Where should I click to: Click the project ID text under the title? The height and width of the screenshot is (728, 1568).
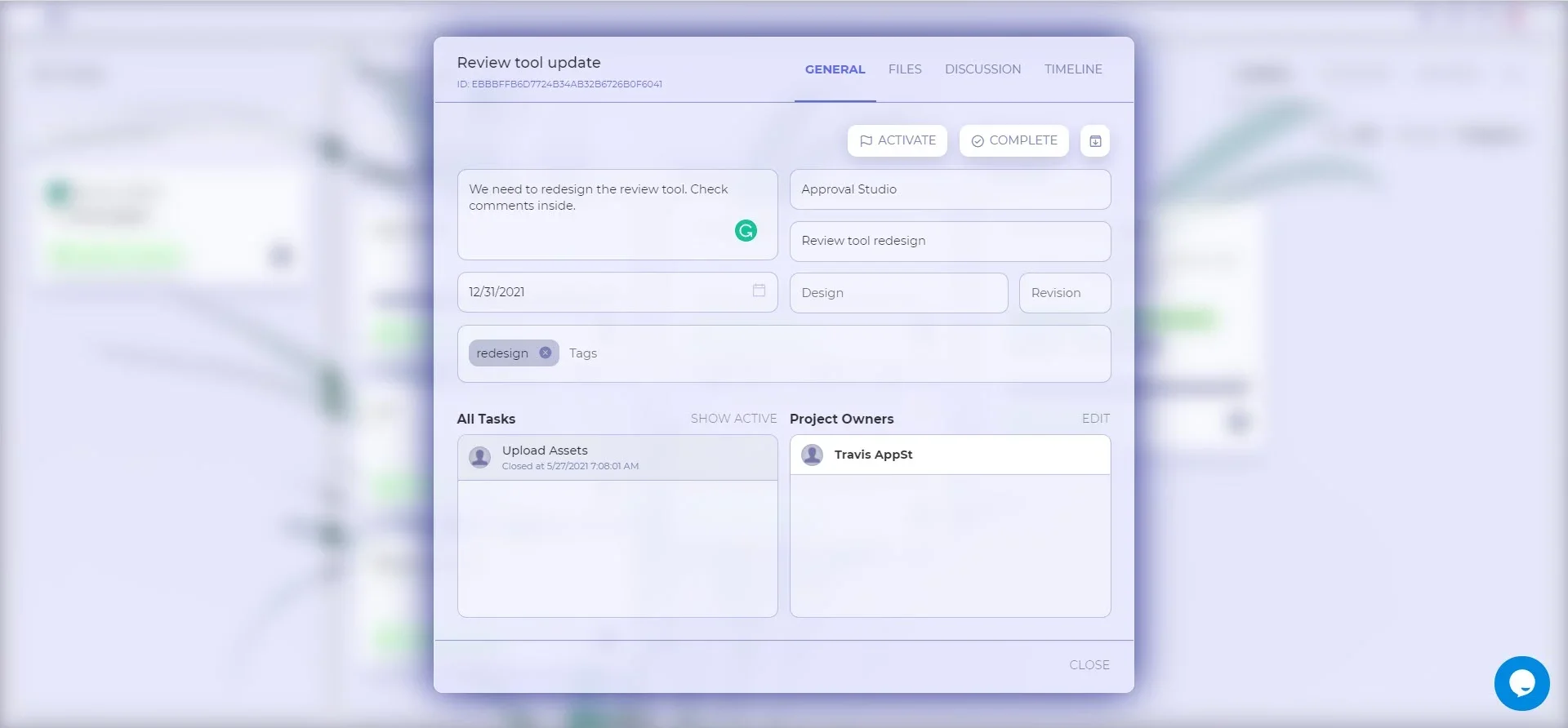pyautogui.click(x=559, y=84)
